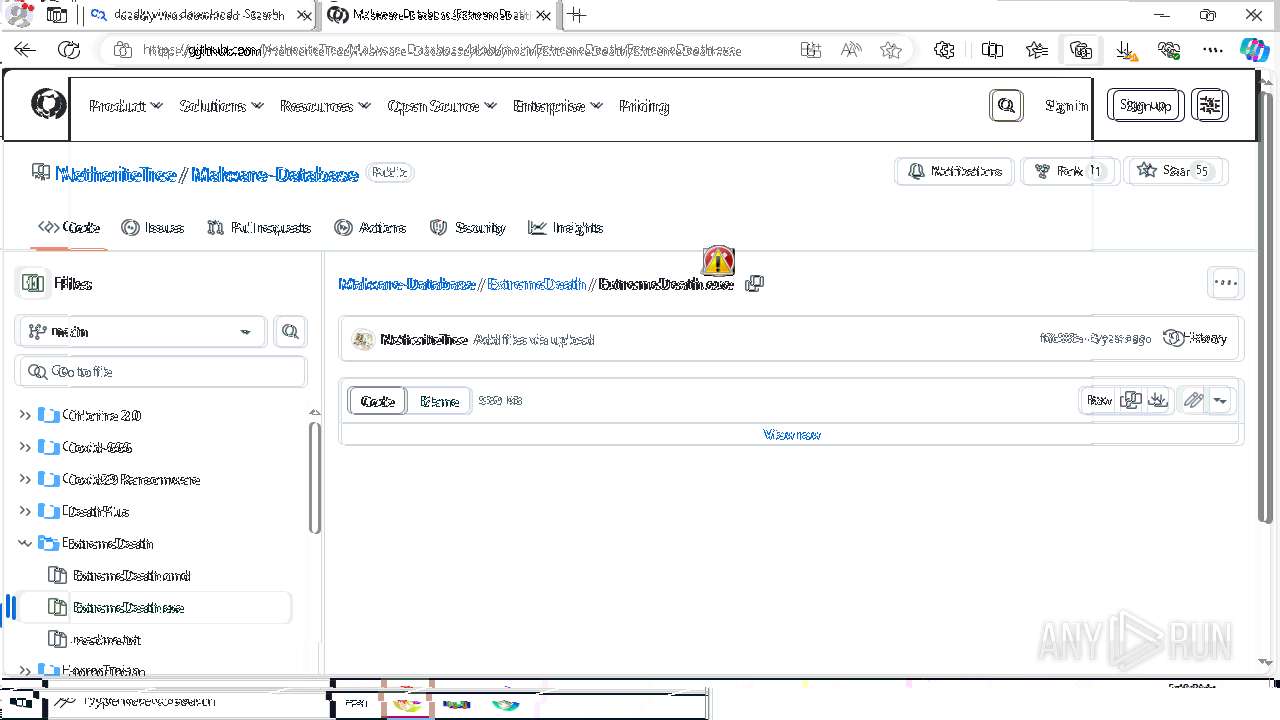Image resolution: width=1280 pixels, height=720 pixels.
Task: Copy raw file contents icon
Action: (1131, 400)
